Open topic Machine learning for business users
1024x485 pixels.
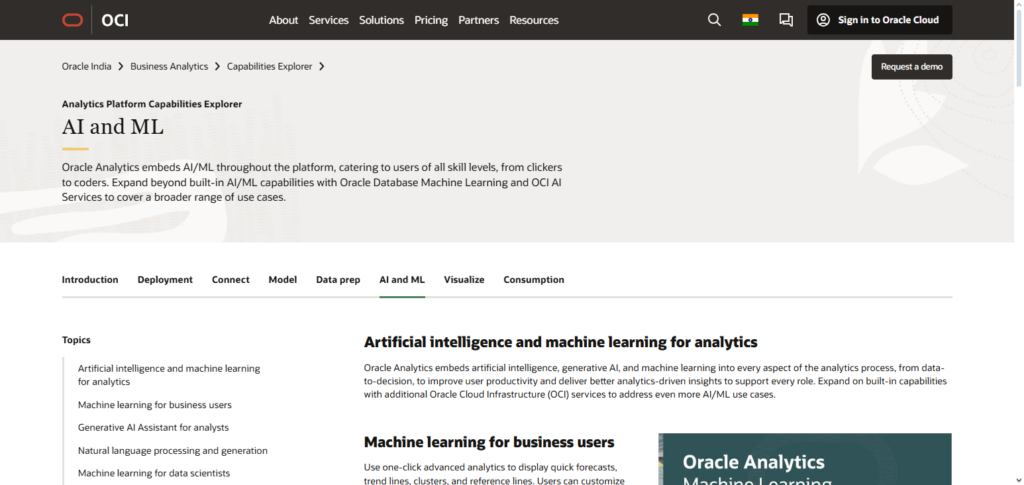tap(155, 405)
